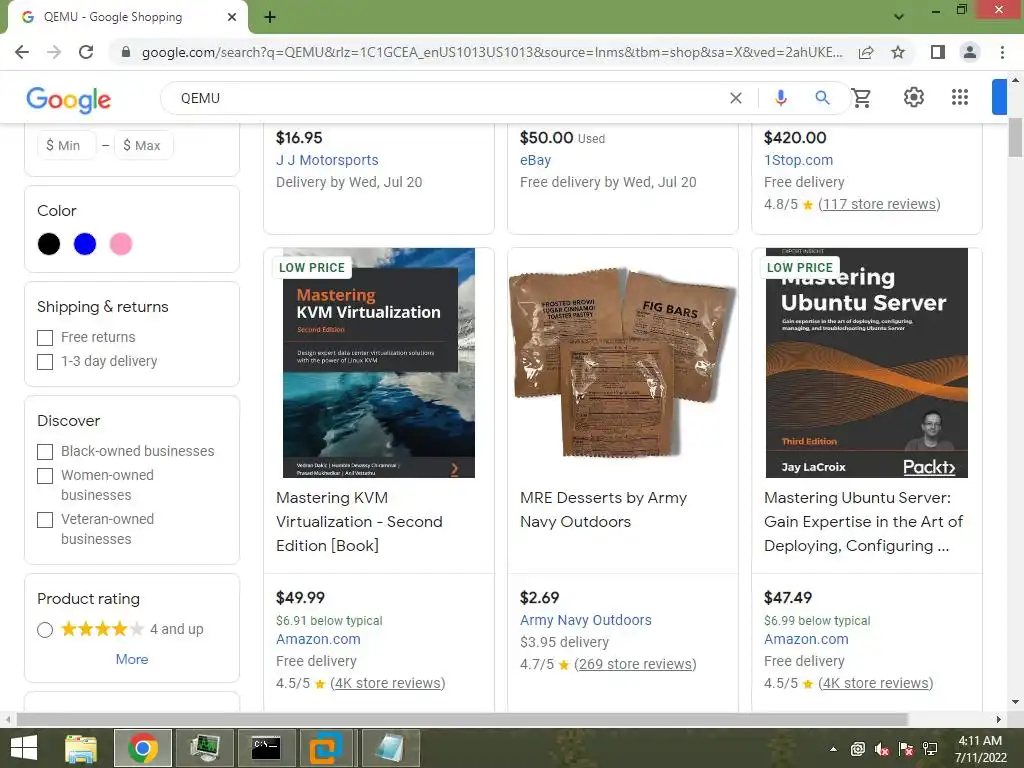Click the vertical page scrollbar thumb
Viewport: 1024px width, 768px height.
[1015, 138]
